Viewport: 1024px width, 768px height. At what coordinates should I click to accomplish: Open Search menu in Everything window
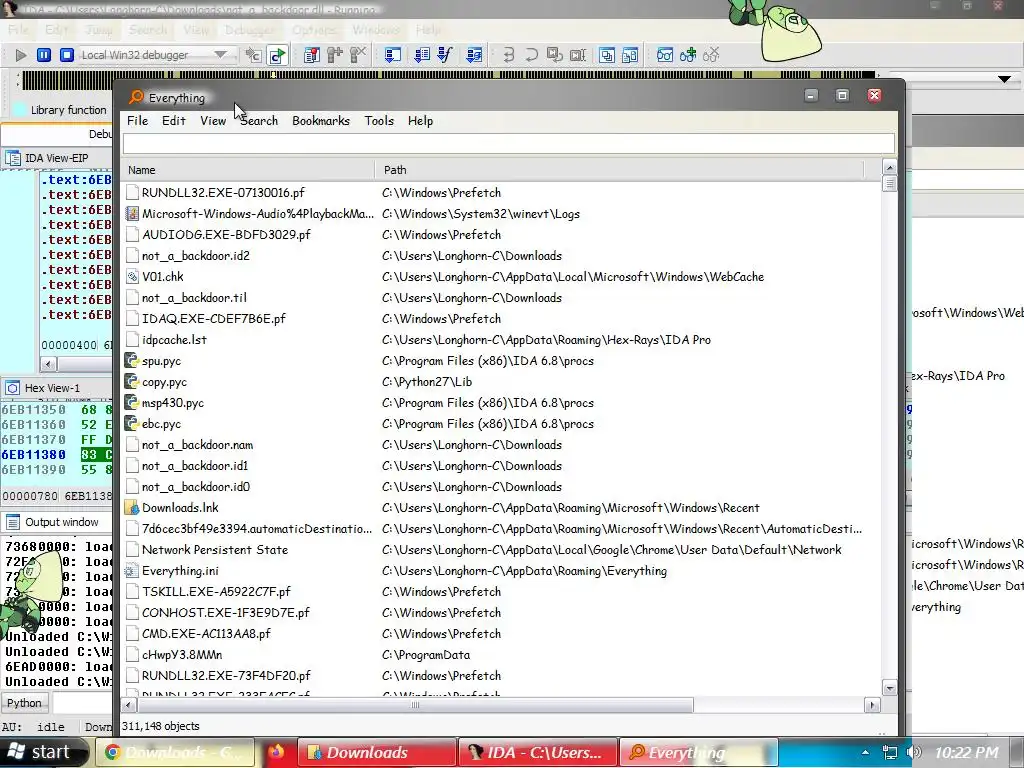pyautogui.click(x=259, y=121)
